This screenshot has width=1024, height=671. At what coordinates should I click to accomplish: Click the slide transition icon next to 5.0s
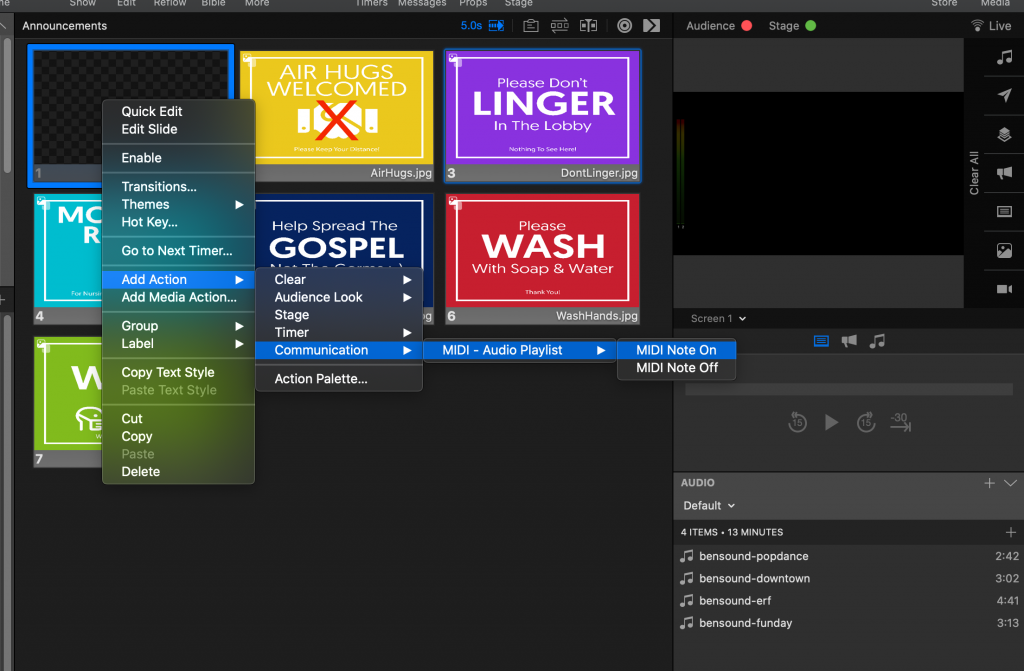click(496, 25)
